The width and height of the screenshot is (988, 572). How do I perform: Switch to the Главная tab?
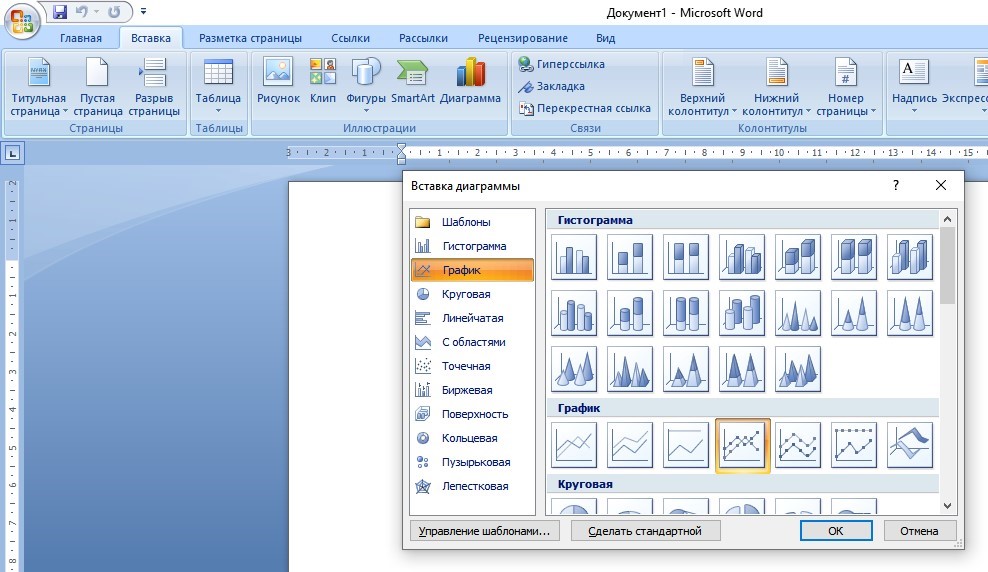[x=81, y=38]
